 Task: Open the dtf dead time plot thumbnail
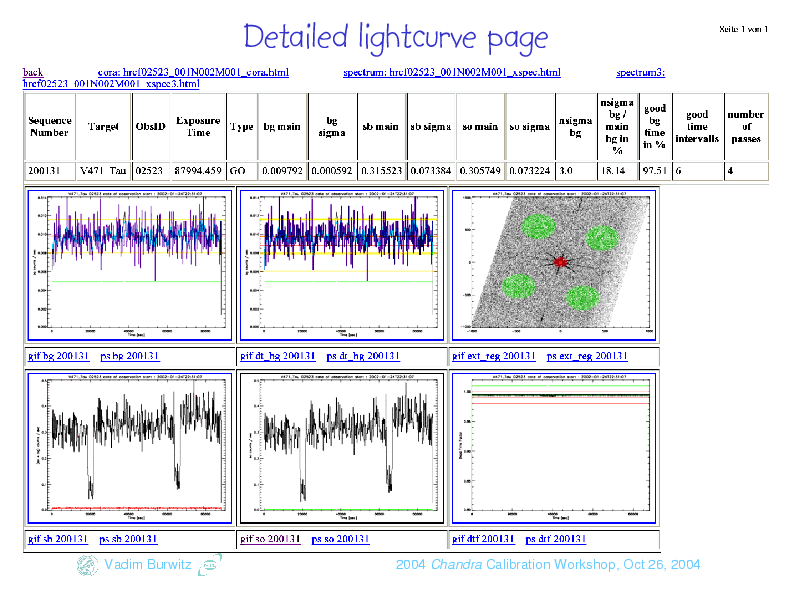pyautogui.click(x=554, y=449)
